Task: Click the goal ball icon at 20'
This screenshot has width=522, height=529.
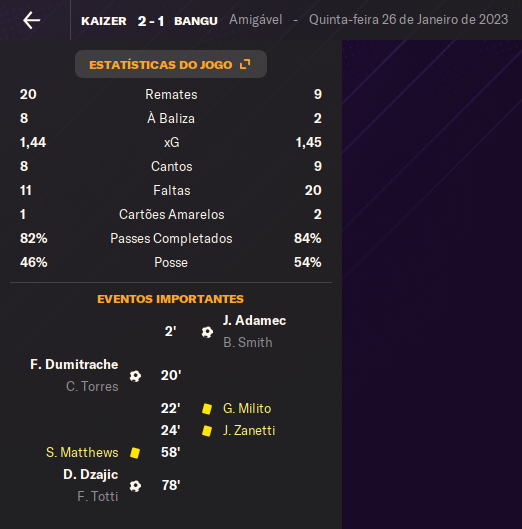Action: 135,376
